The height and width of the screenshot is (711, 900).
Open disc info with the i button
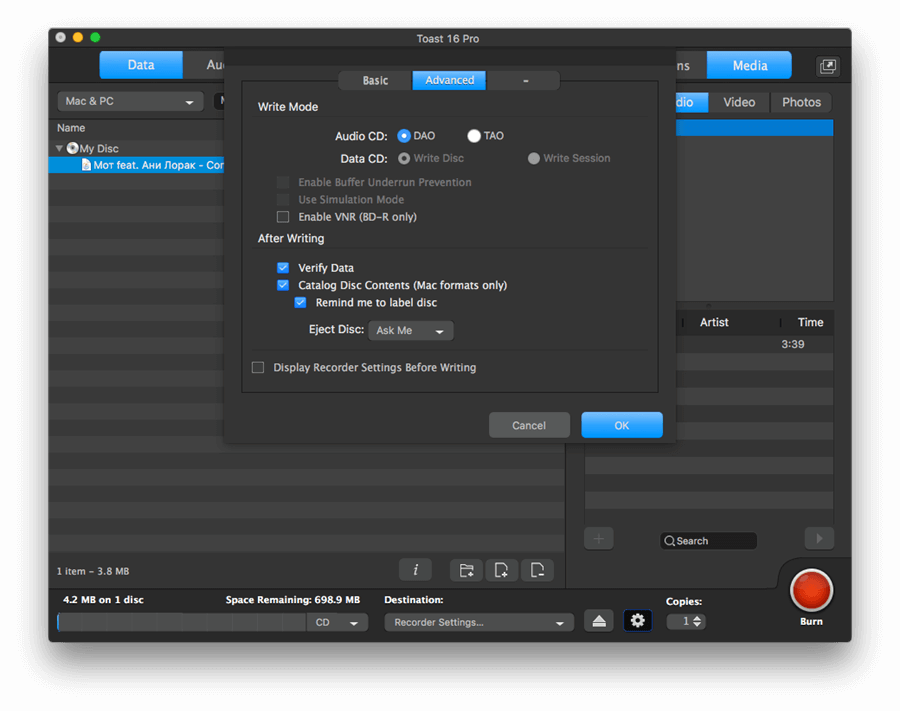415,570
